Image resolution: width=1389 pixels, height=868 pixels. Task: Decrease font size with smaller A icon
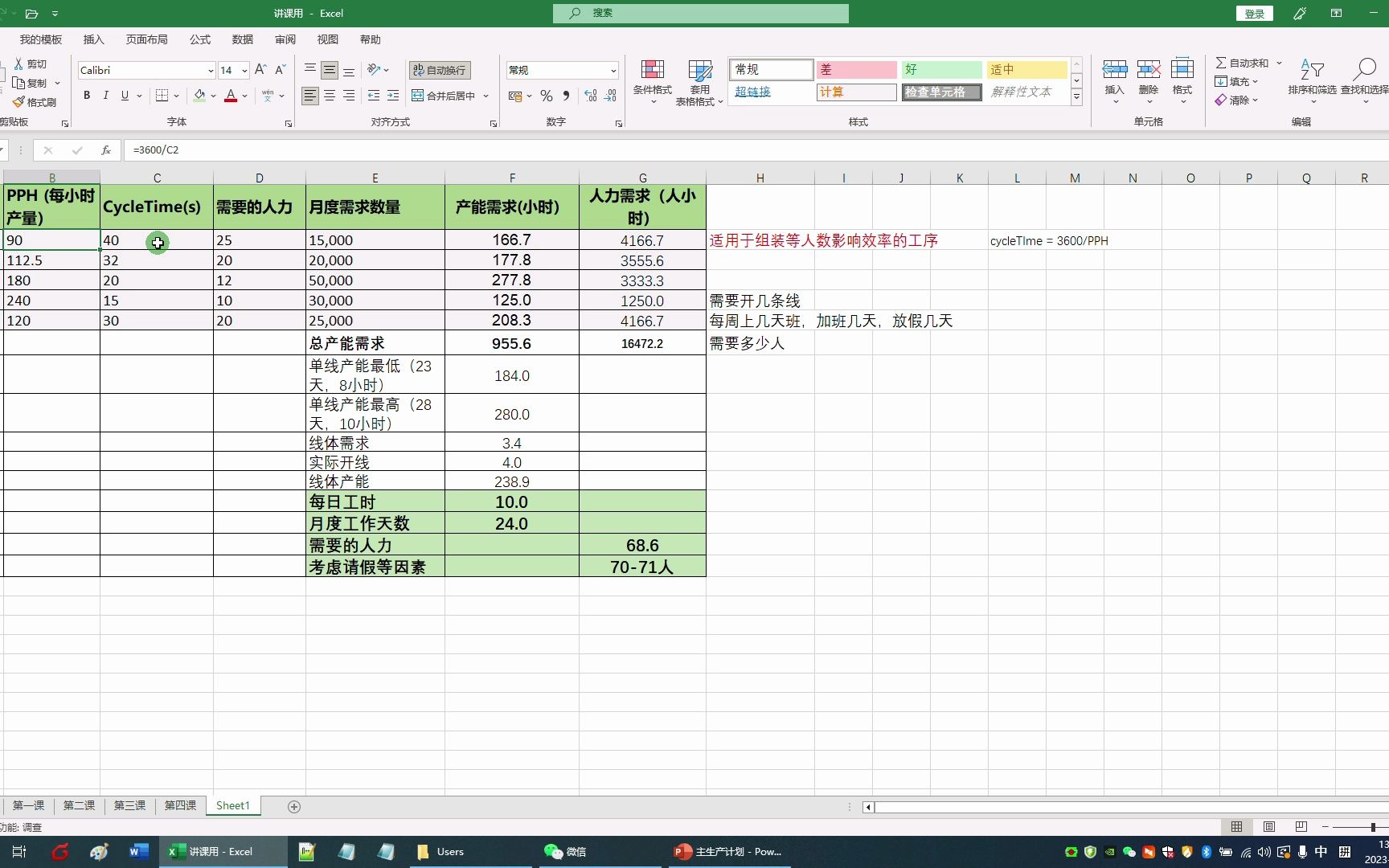[x=281, y=70]
